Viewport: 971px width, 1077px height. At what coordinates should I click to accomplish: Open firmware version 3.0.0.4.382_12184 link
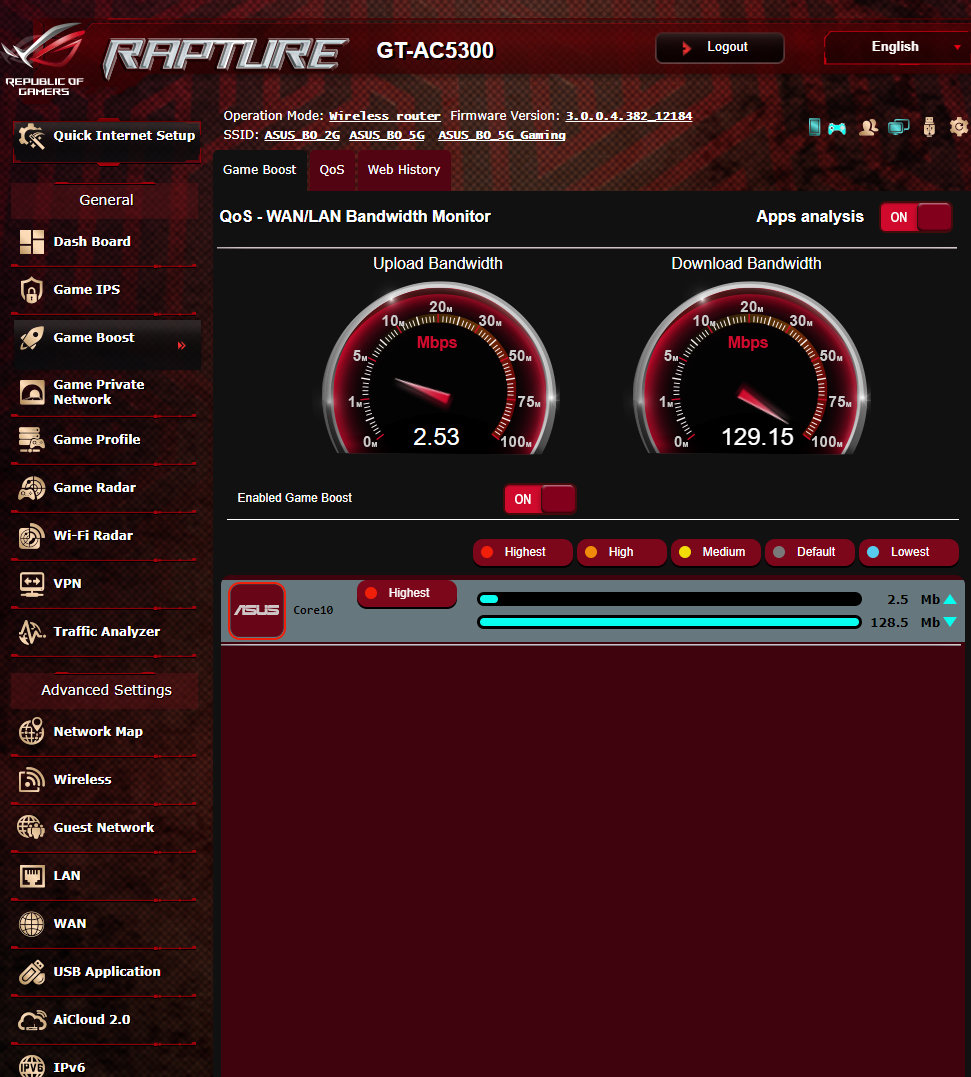point(628,116)
